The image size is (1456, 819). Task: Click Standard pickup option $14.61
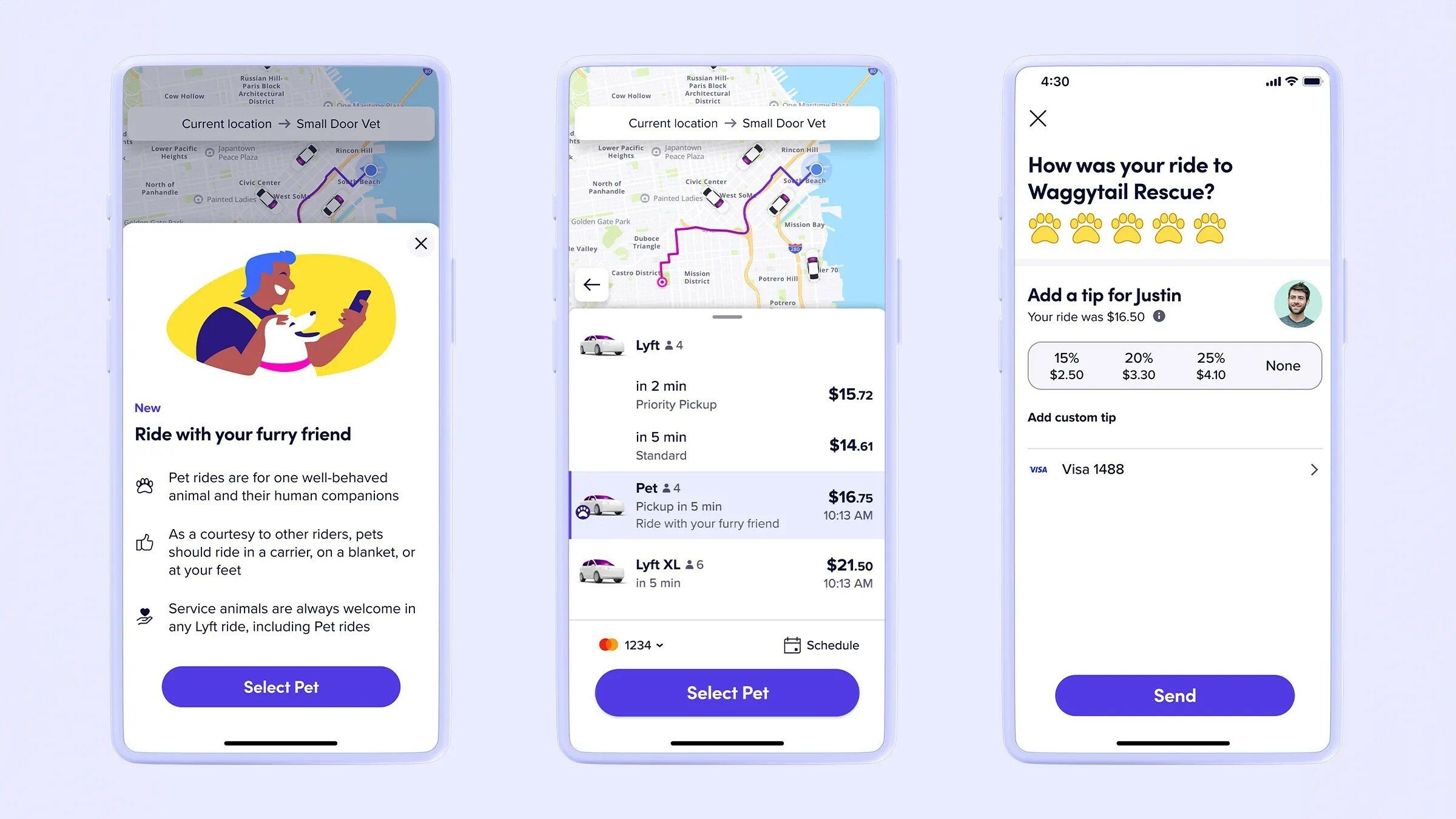[726, 445]
